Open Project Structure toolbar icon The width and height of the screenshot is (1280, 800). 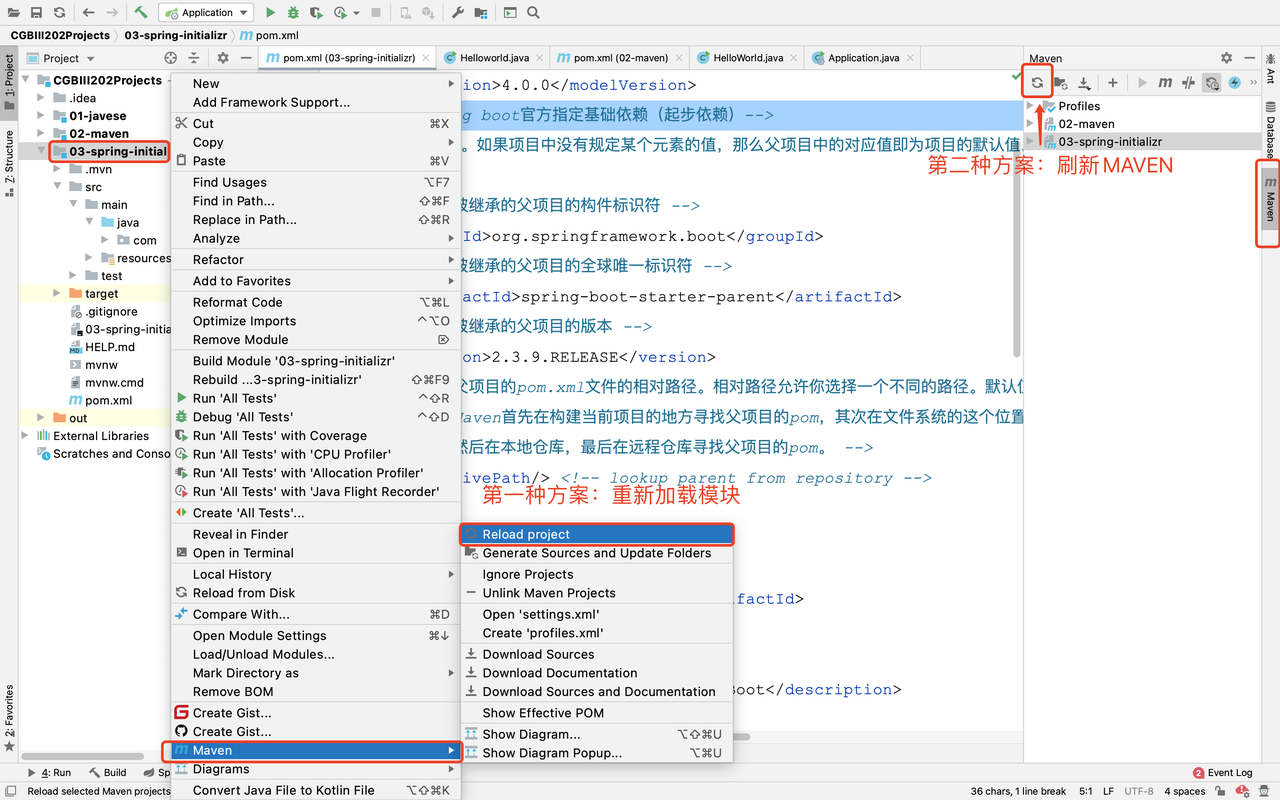[x=481, y=13]
